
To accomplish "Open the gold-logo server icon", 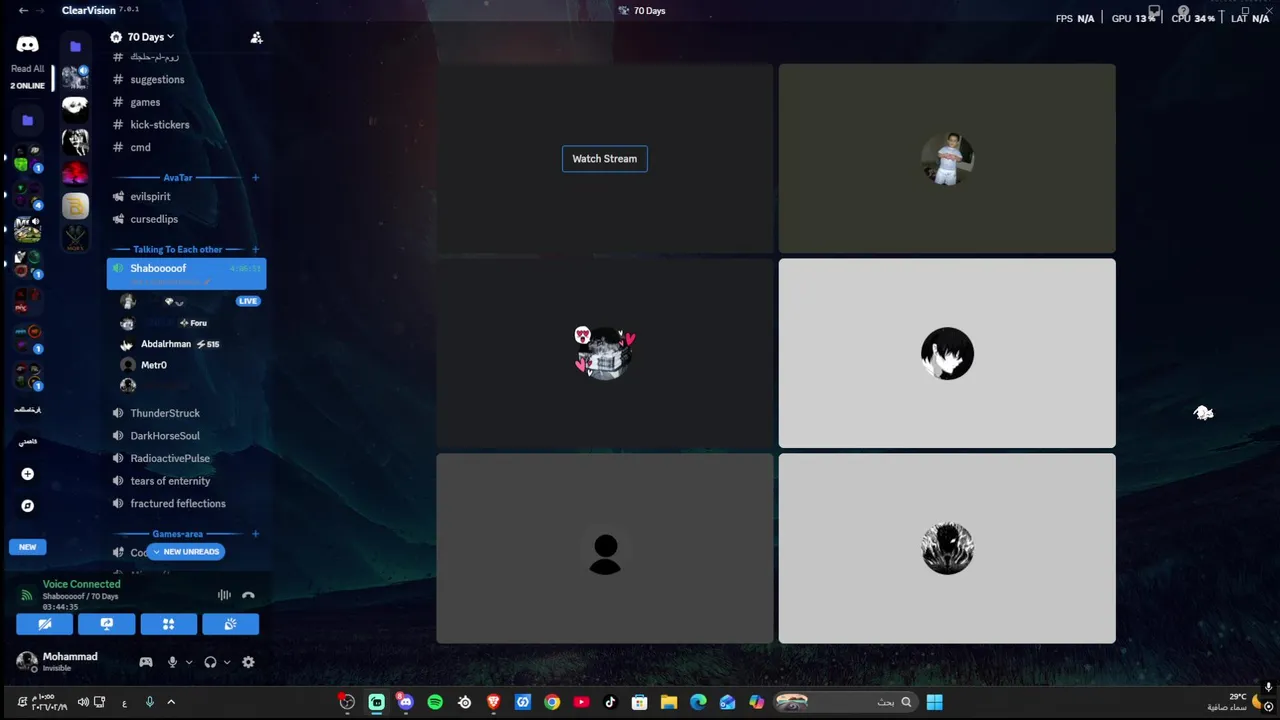I will [x=75, y=206].
